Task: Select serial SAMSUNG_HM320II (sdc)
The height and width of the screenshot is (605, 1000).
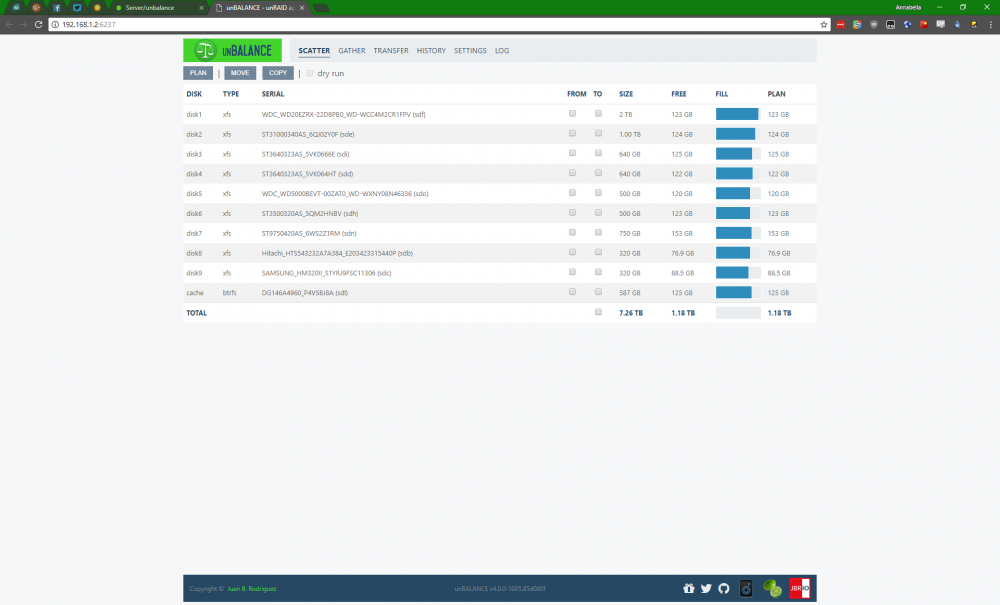Action: point(327,273)
